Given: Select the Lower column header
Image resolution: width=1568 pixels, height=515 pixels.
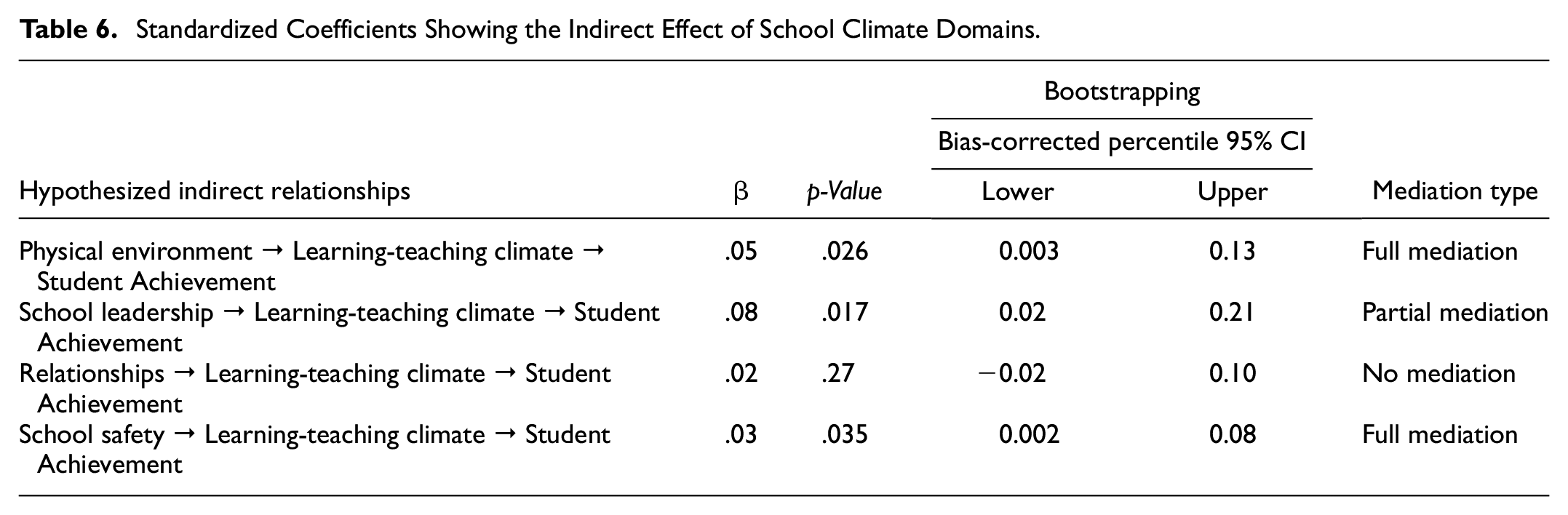Looking at the screenshot, I should [1017, 191].
